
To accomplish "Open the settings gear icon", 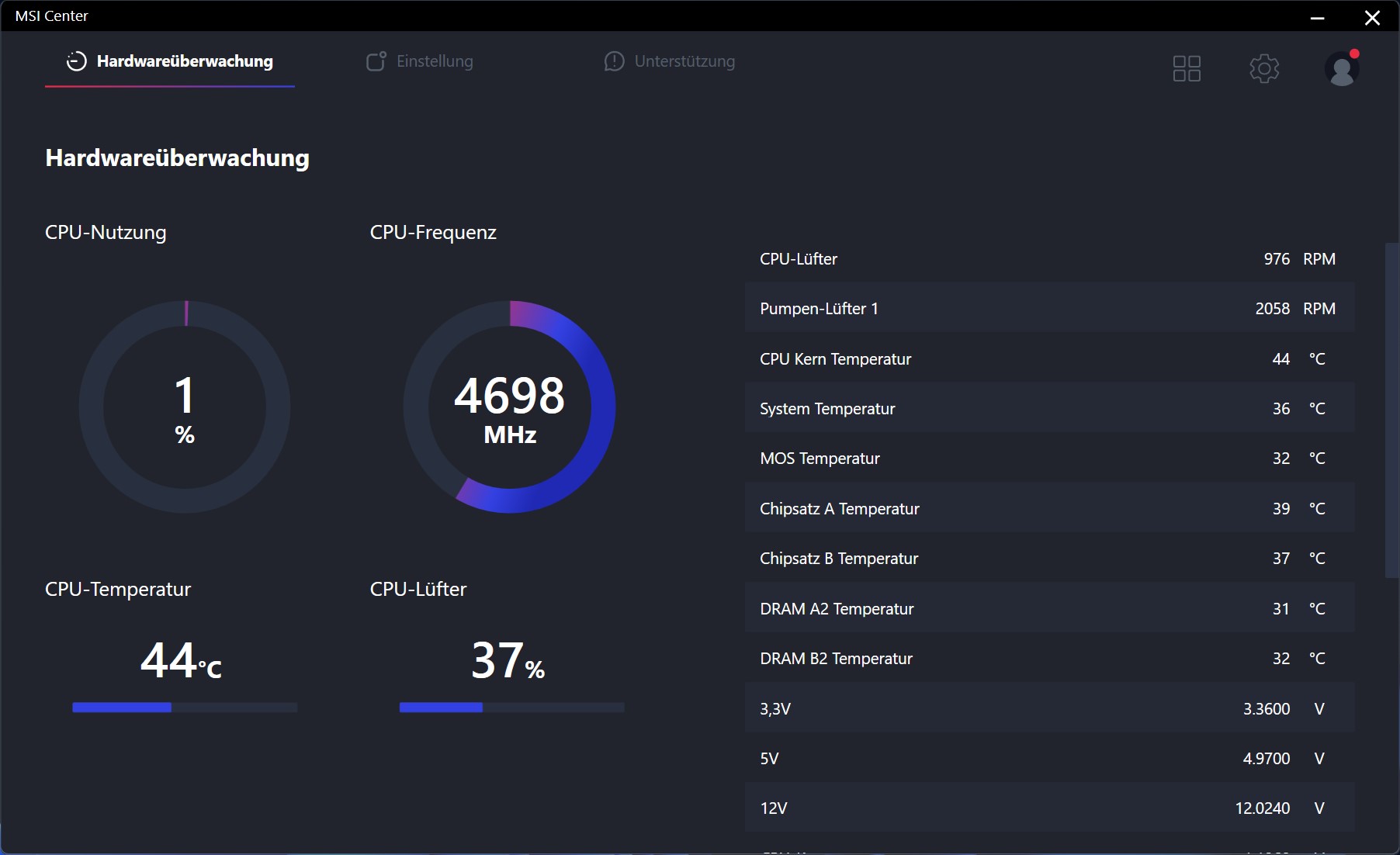I will [x=1264, y=68].
